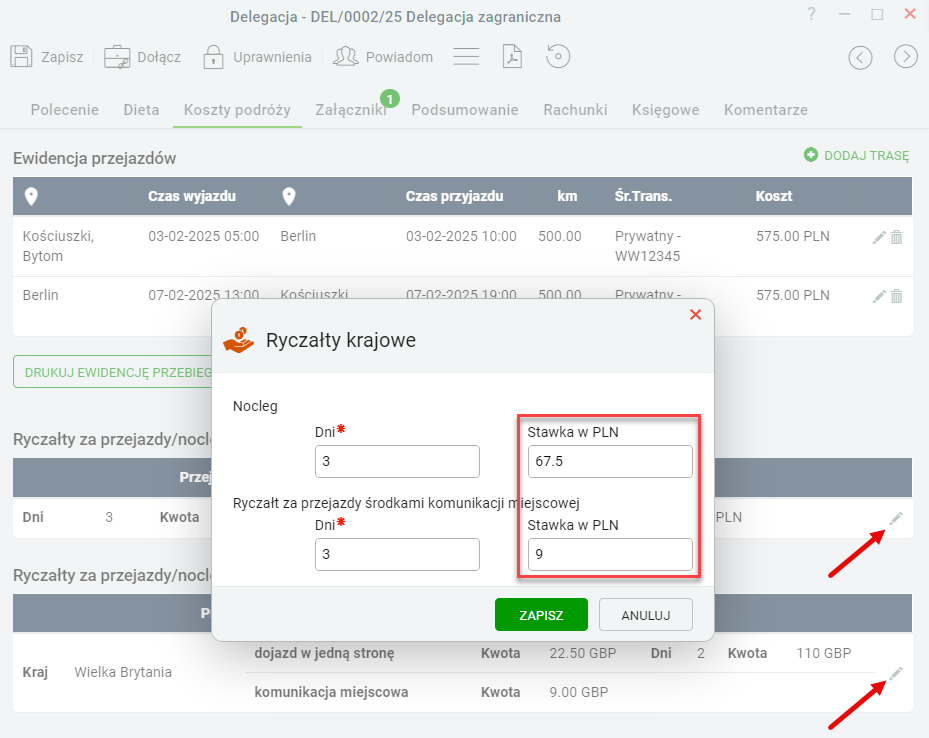
Task: Delete the 07-02-2025 Berlin return route
Action: (x=896, y=296)
